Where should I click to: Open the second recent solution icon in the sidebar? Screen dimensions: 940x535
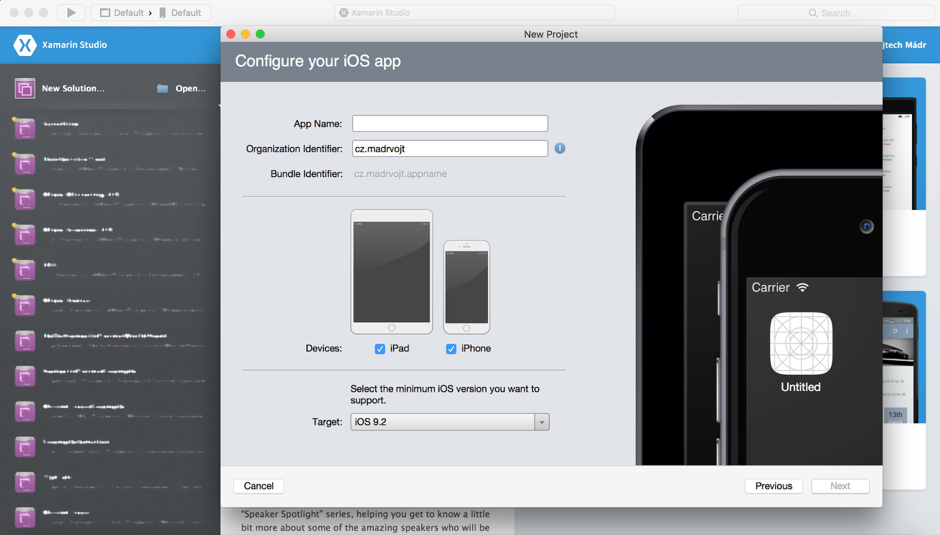[25, 163]
